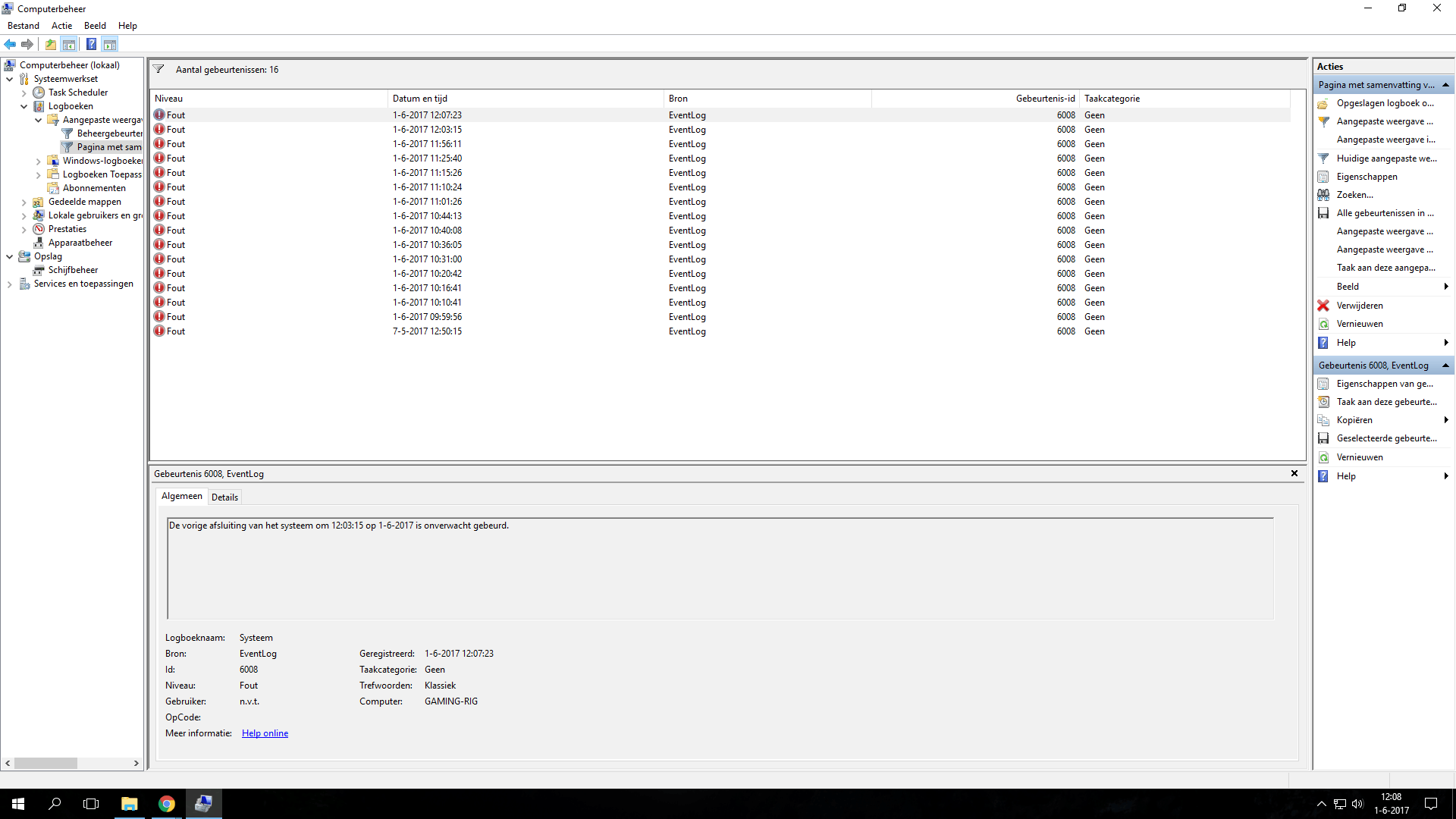The width and height of the screenshot is (1456, 819).
Task: Expand the Windows-logboeken node
Action: [38, 161]
